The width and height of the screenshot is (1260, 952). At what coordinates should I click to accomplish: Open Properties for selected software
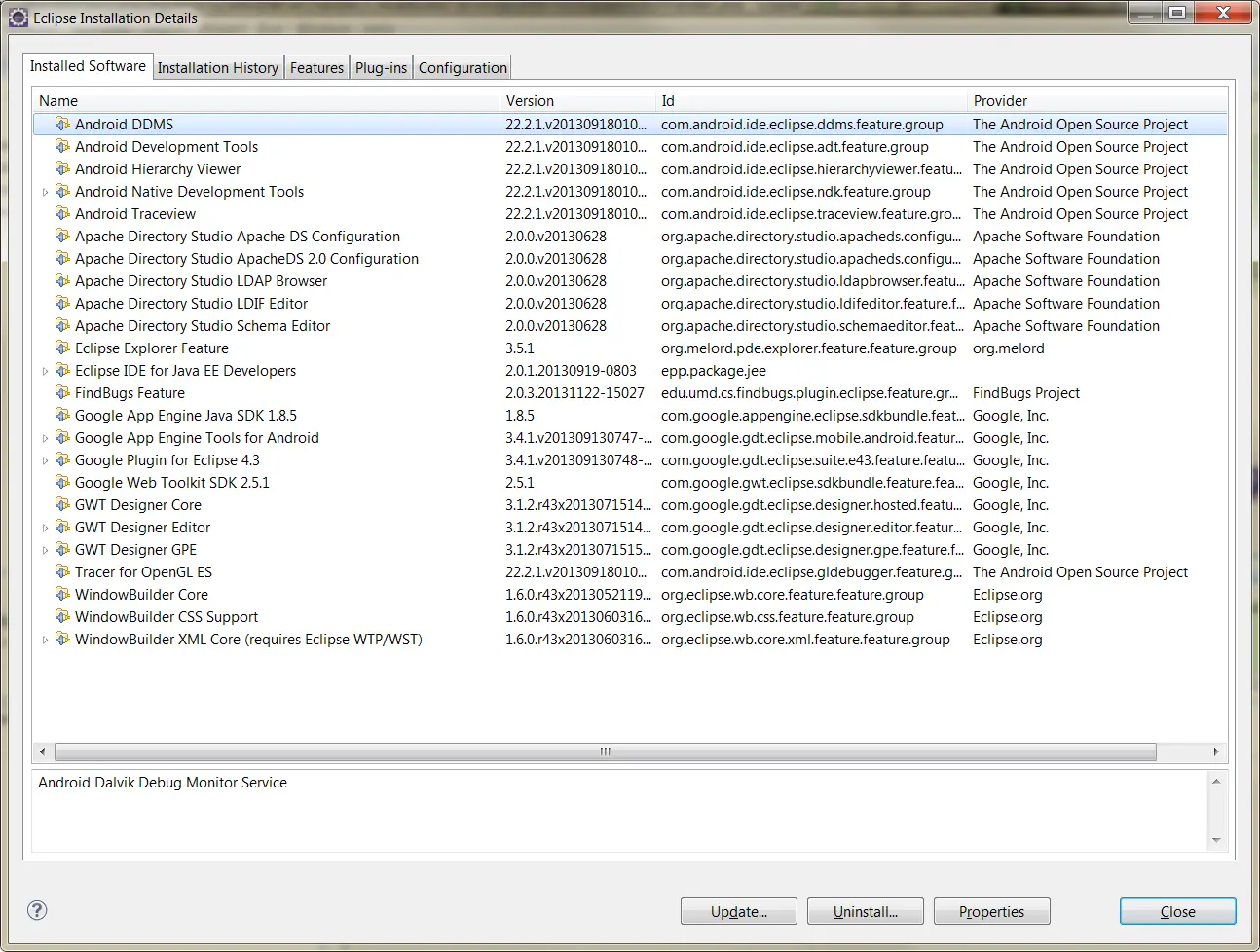991,911
